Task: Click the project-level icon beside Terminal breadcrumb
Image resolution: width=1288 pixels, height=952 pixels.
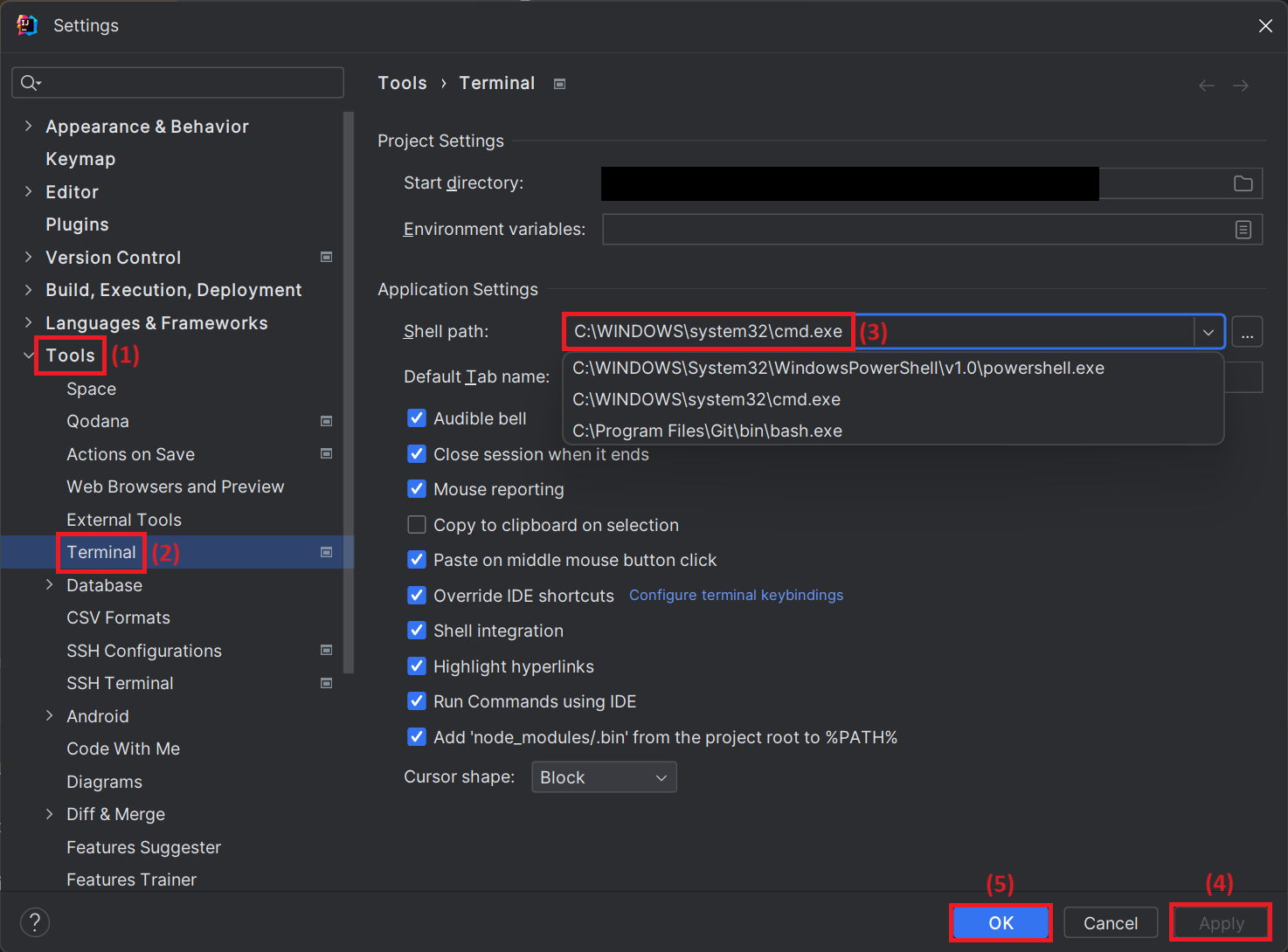Action: click(x=560, y=84)
